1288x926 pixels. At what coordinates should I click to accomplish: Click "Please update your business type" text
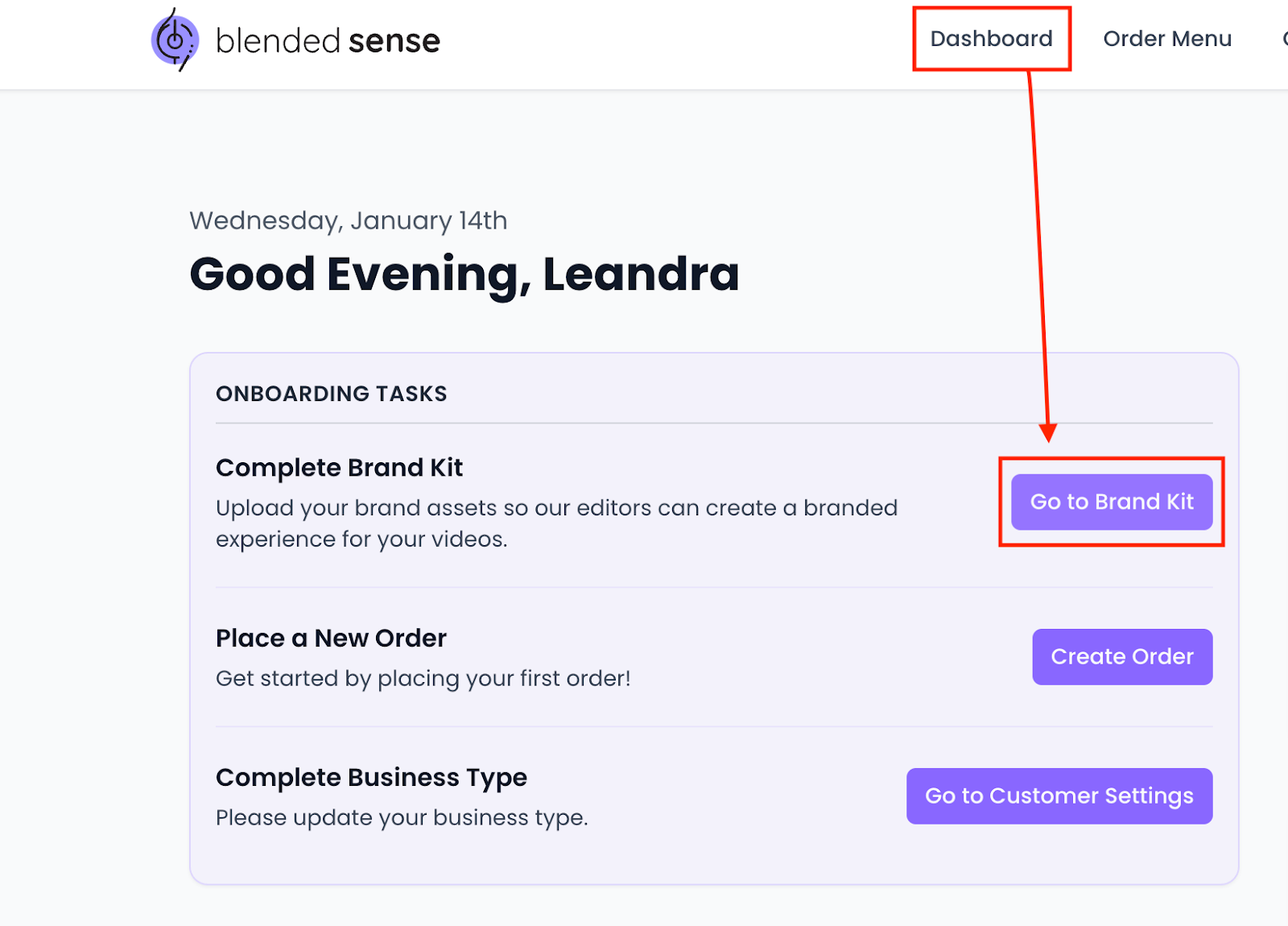pos(402,818)
